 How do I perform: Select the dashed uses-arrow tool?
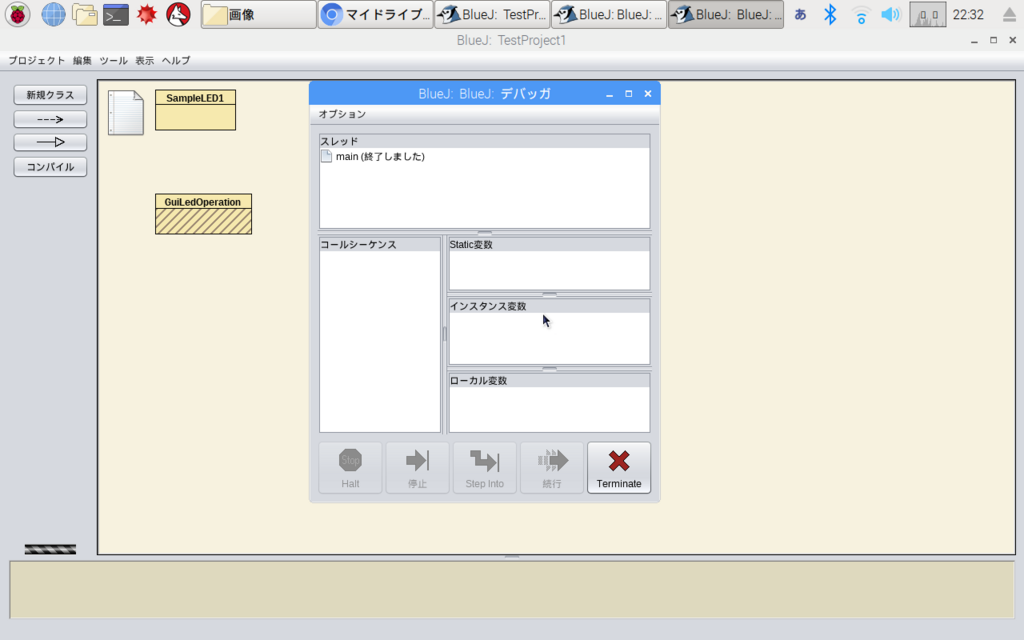pyautogui.click(x=50, y=119)
